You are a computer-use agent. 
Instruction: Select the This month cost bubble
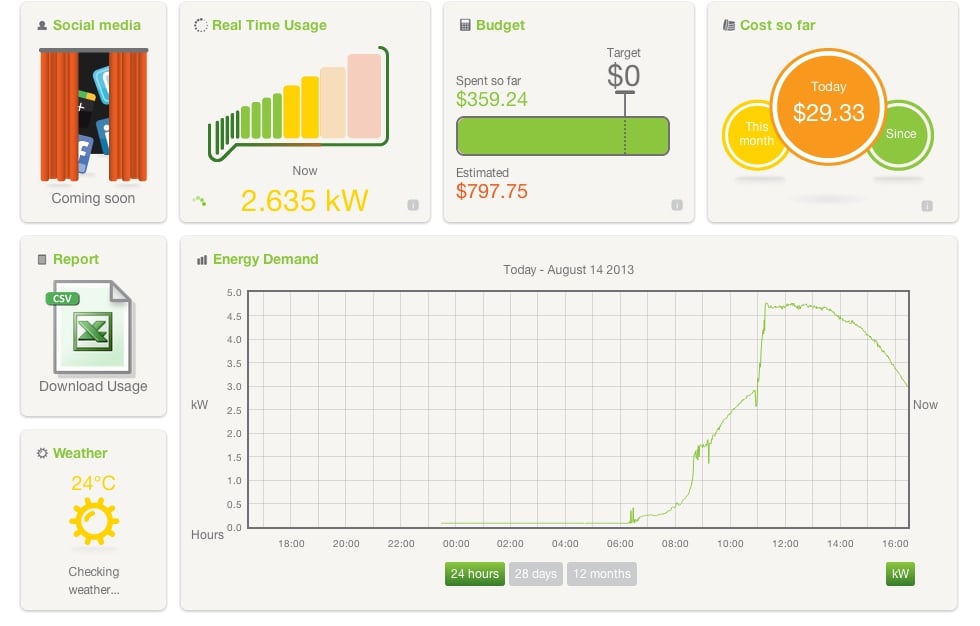(753, 135)
